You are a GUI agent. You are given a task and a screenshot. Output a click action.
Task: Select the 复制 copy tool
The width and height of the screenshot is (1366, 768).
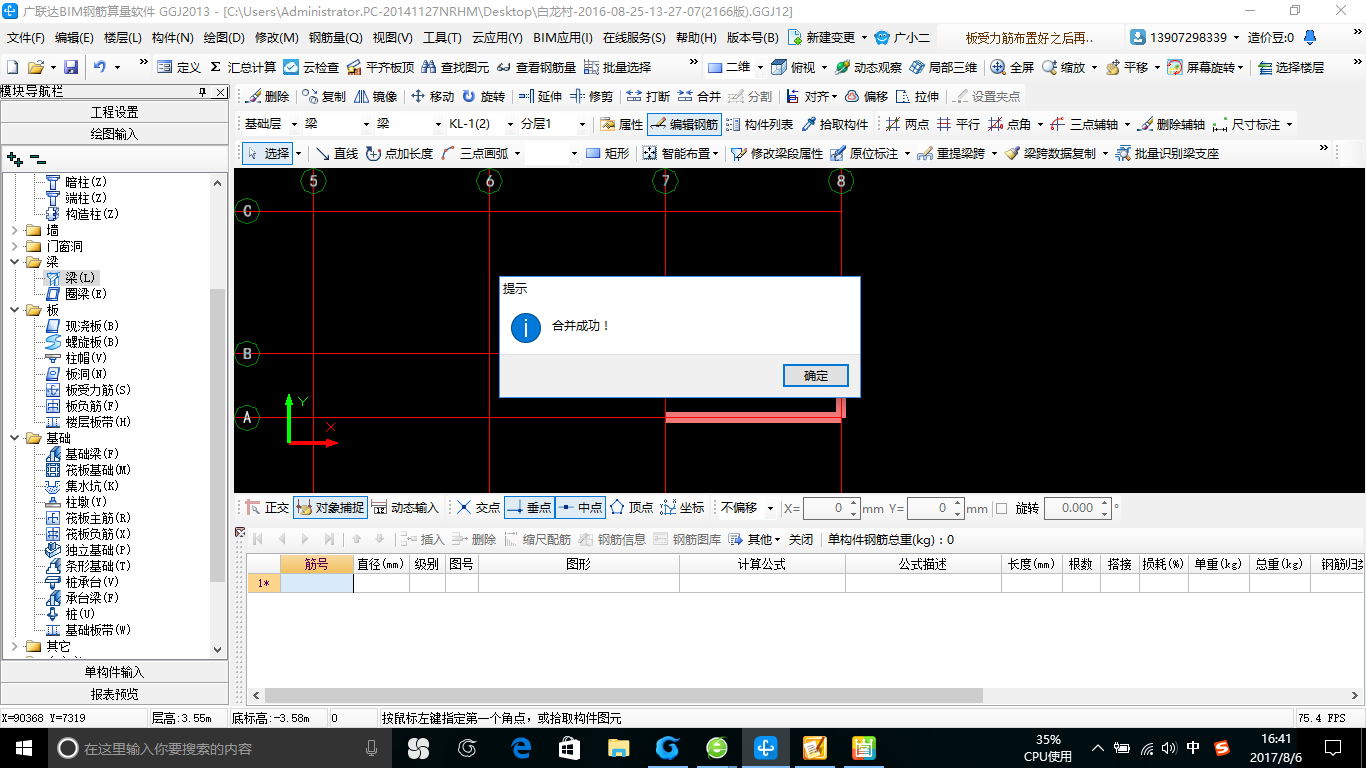[323, 97]
